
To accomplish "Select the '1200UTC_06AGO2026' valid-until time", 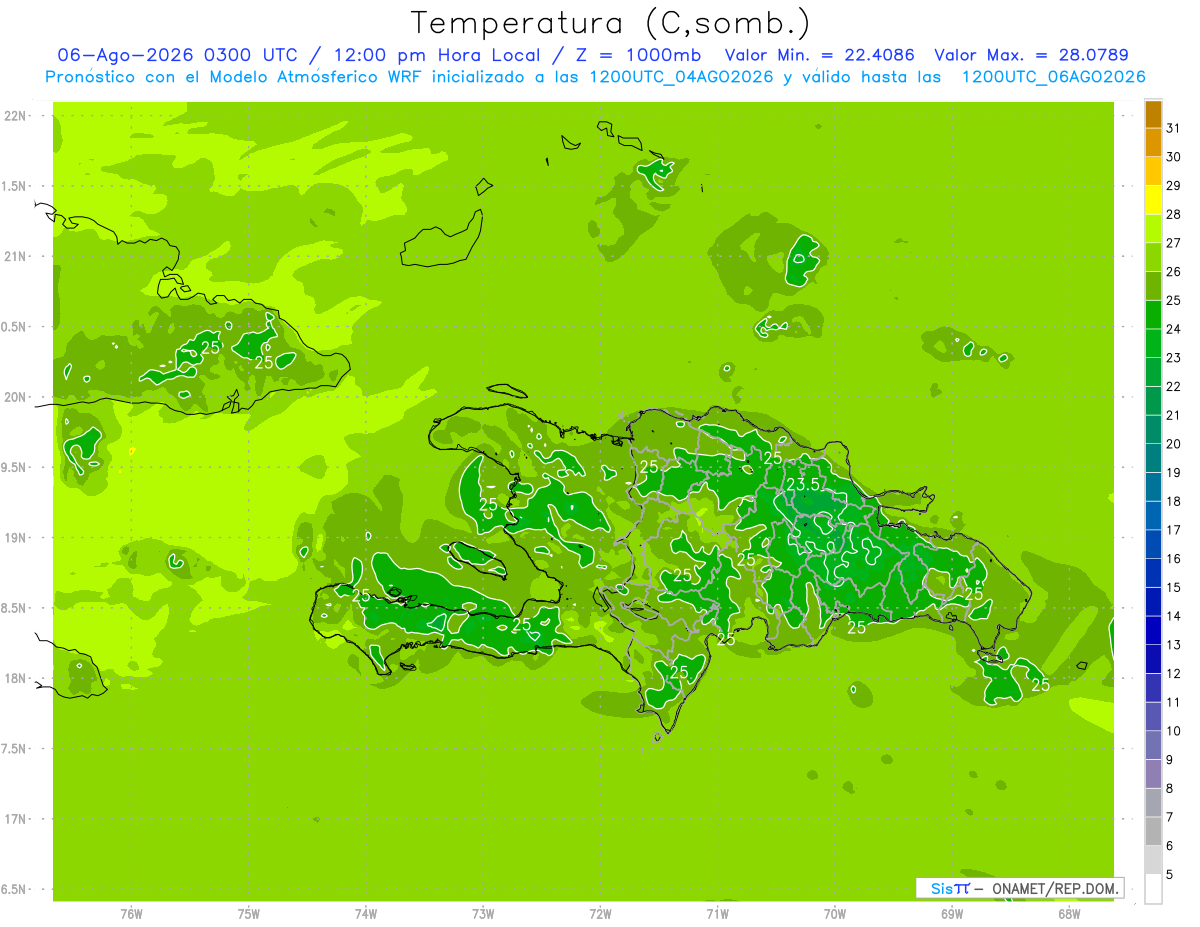I will tap(1053, 77).
